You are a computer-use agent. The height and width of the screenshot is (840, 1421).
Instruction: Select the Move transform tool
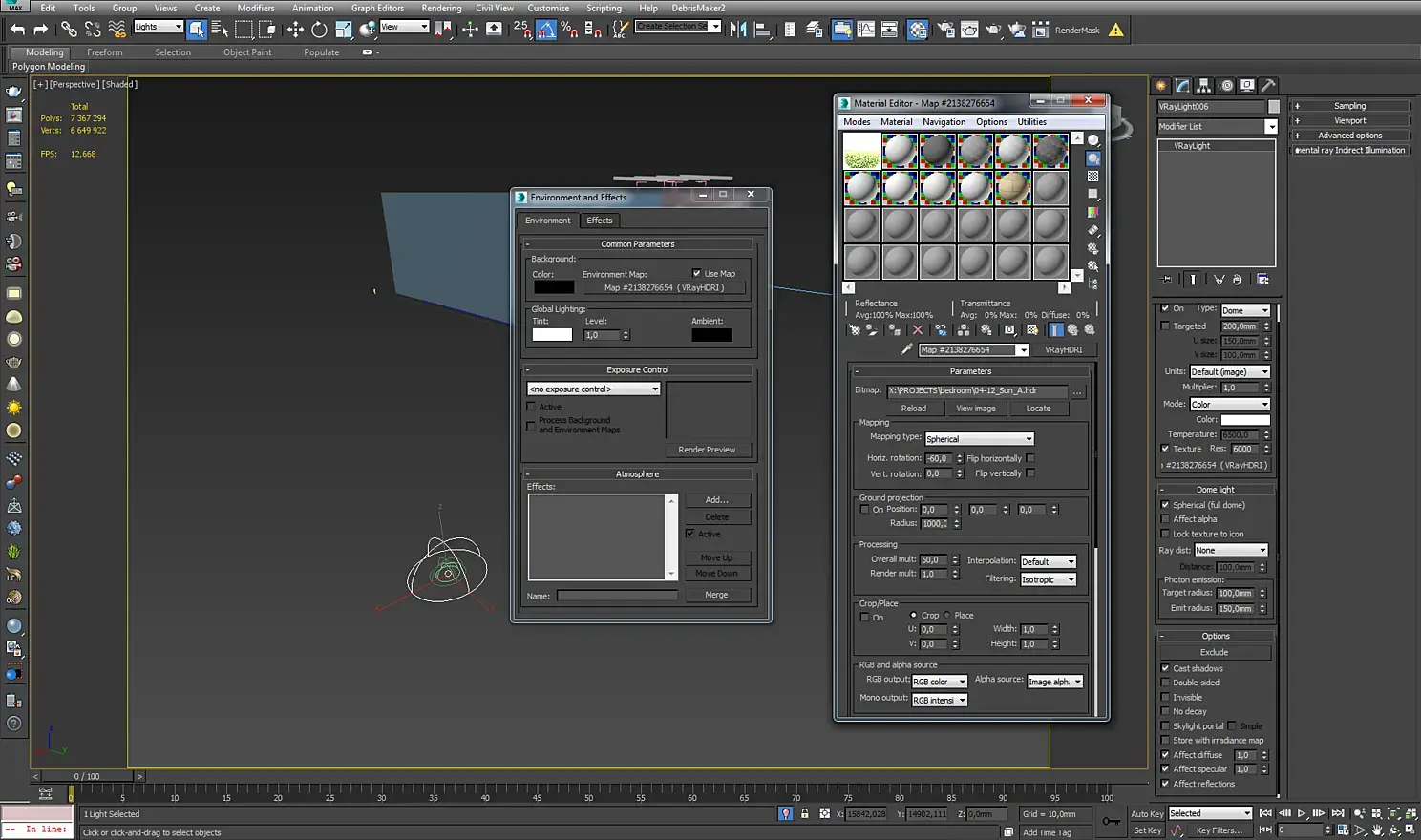point(295,30)
